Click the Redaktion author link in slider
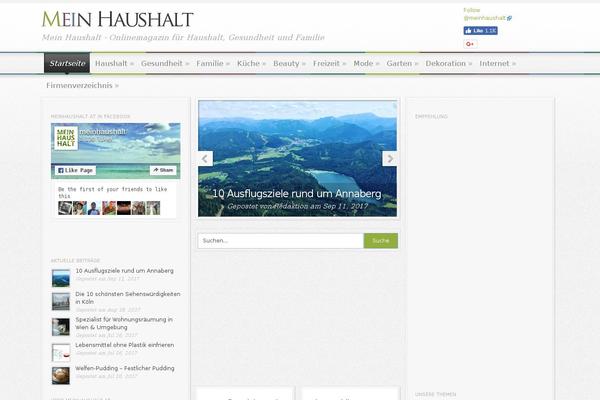Image resolution: width=600 pixels, height=400 pixels. point(289,206)
